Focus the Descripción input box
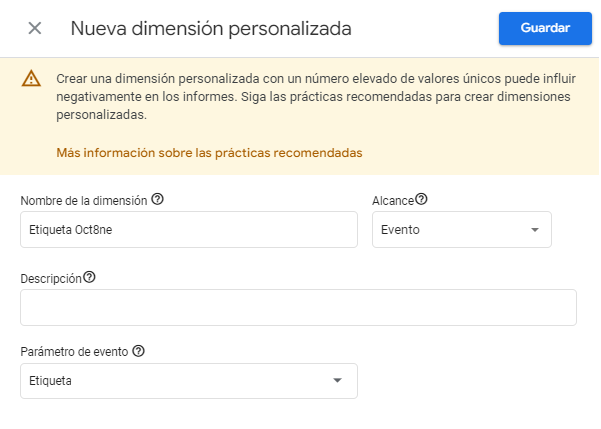The image size is (601, 429). (298, 307)
